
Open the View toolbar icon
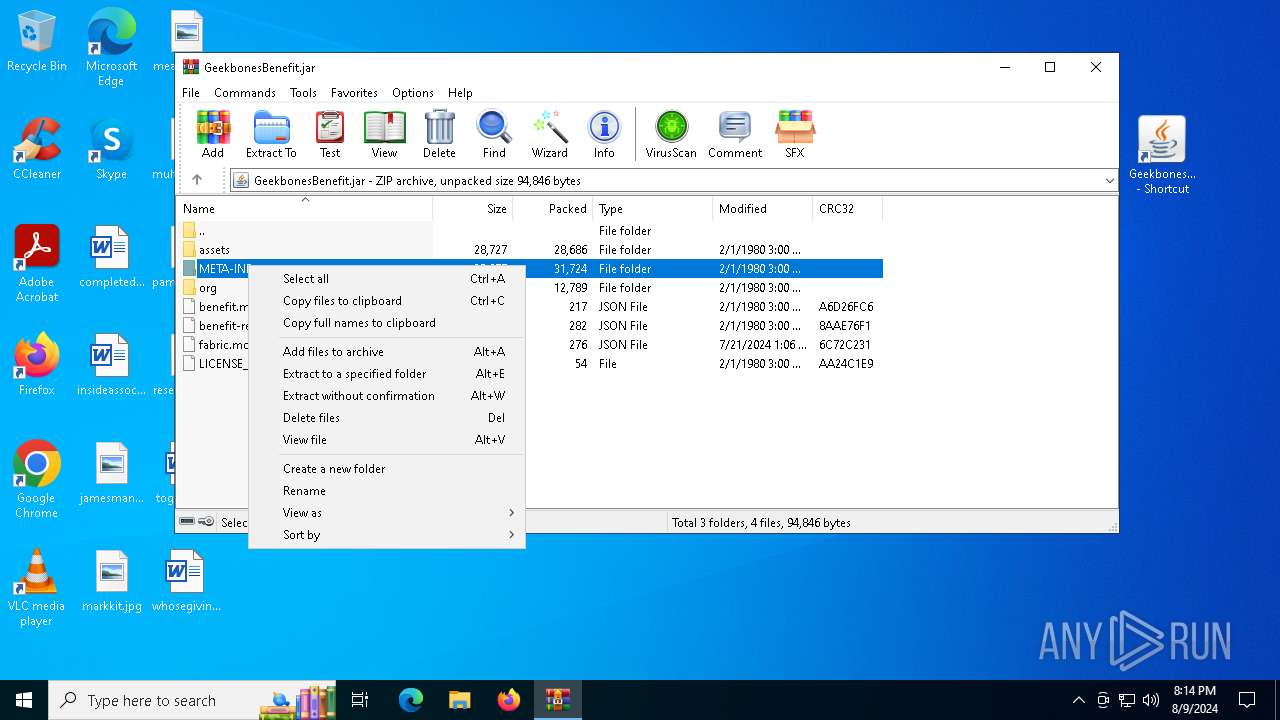[384, 134]
